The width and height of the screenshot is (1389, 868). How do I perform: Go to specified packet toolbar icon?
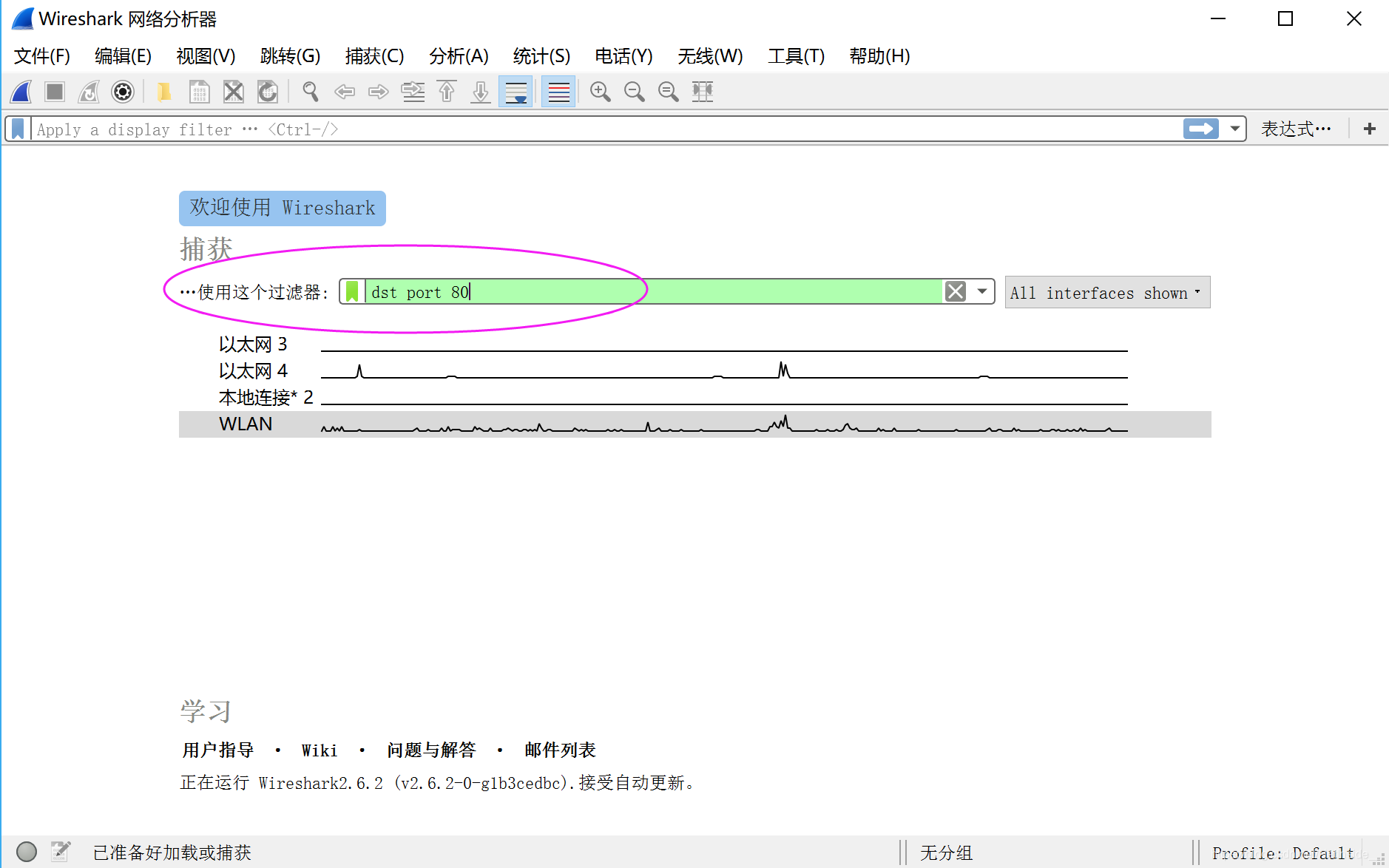[x=413, y=92]
